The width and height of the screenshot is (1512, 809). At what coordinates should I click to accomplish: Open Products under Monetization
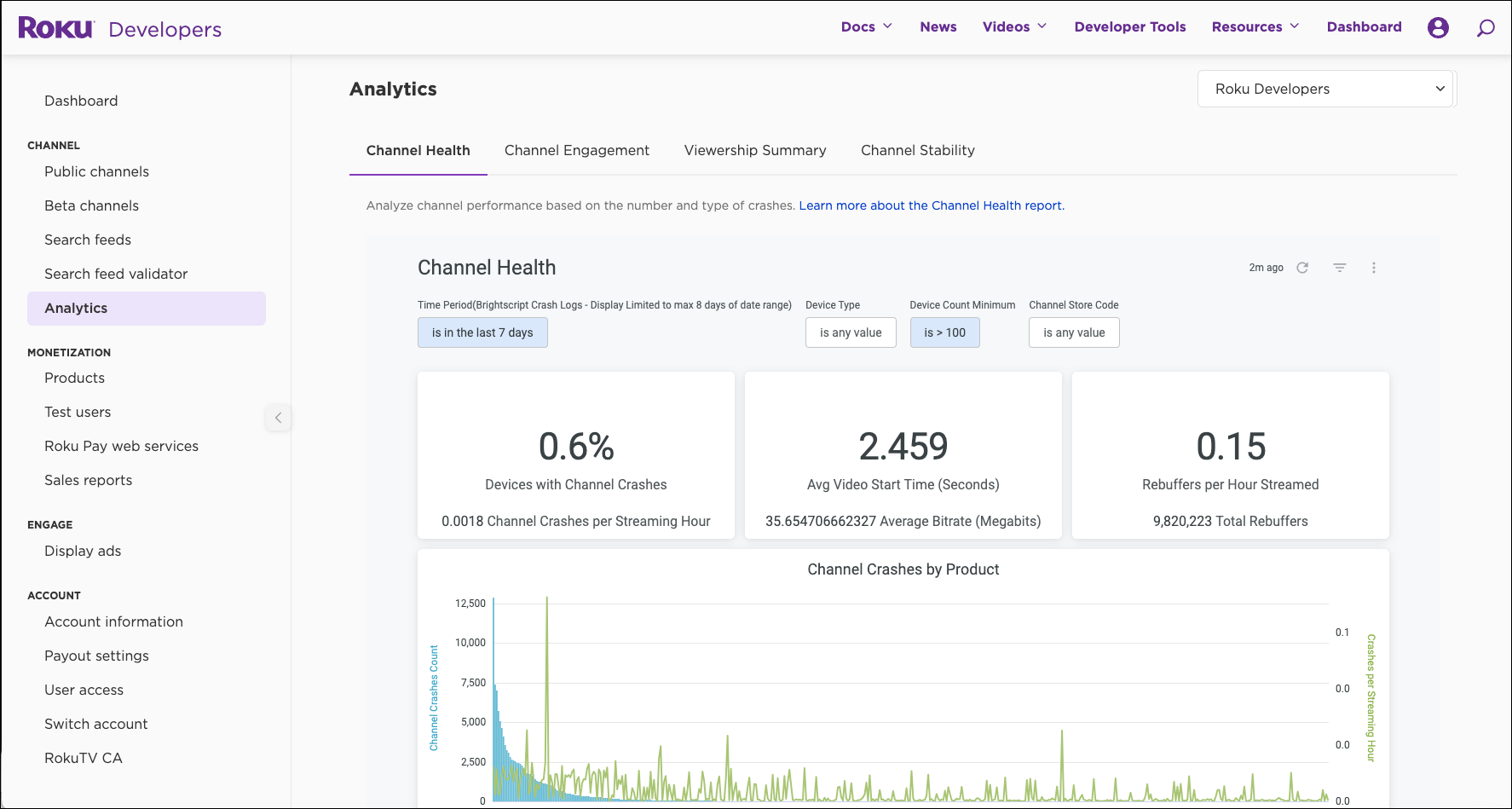[x=74, y=378]
